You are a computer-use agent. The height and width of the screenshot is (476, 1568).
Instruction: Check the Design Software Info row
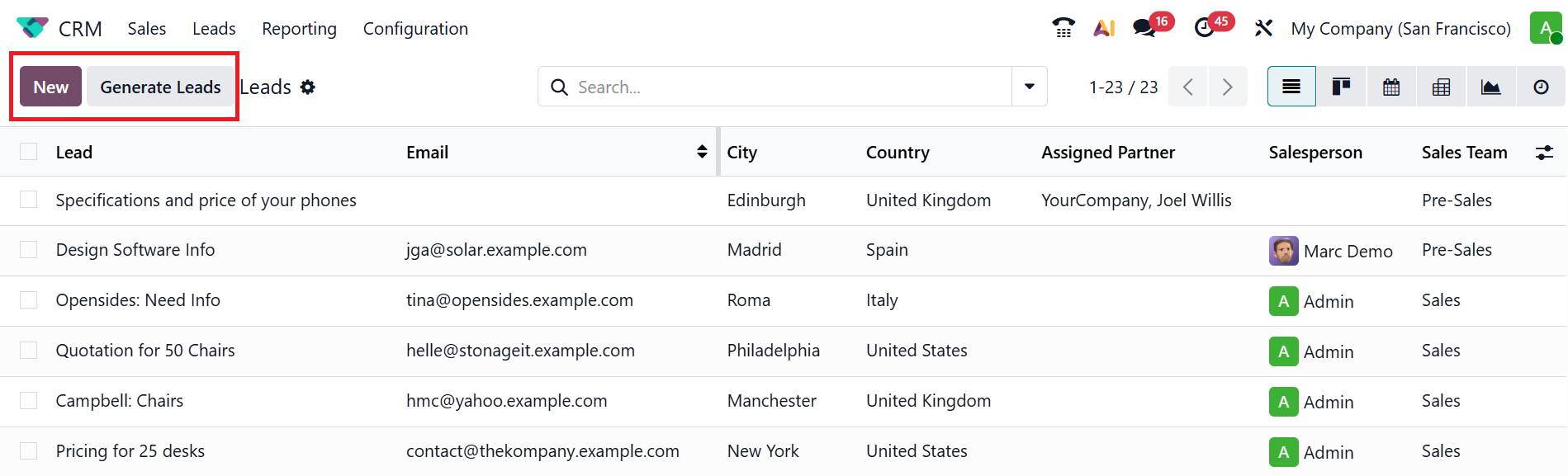coord(29,250)
